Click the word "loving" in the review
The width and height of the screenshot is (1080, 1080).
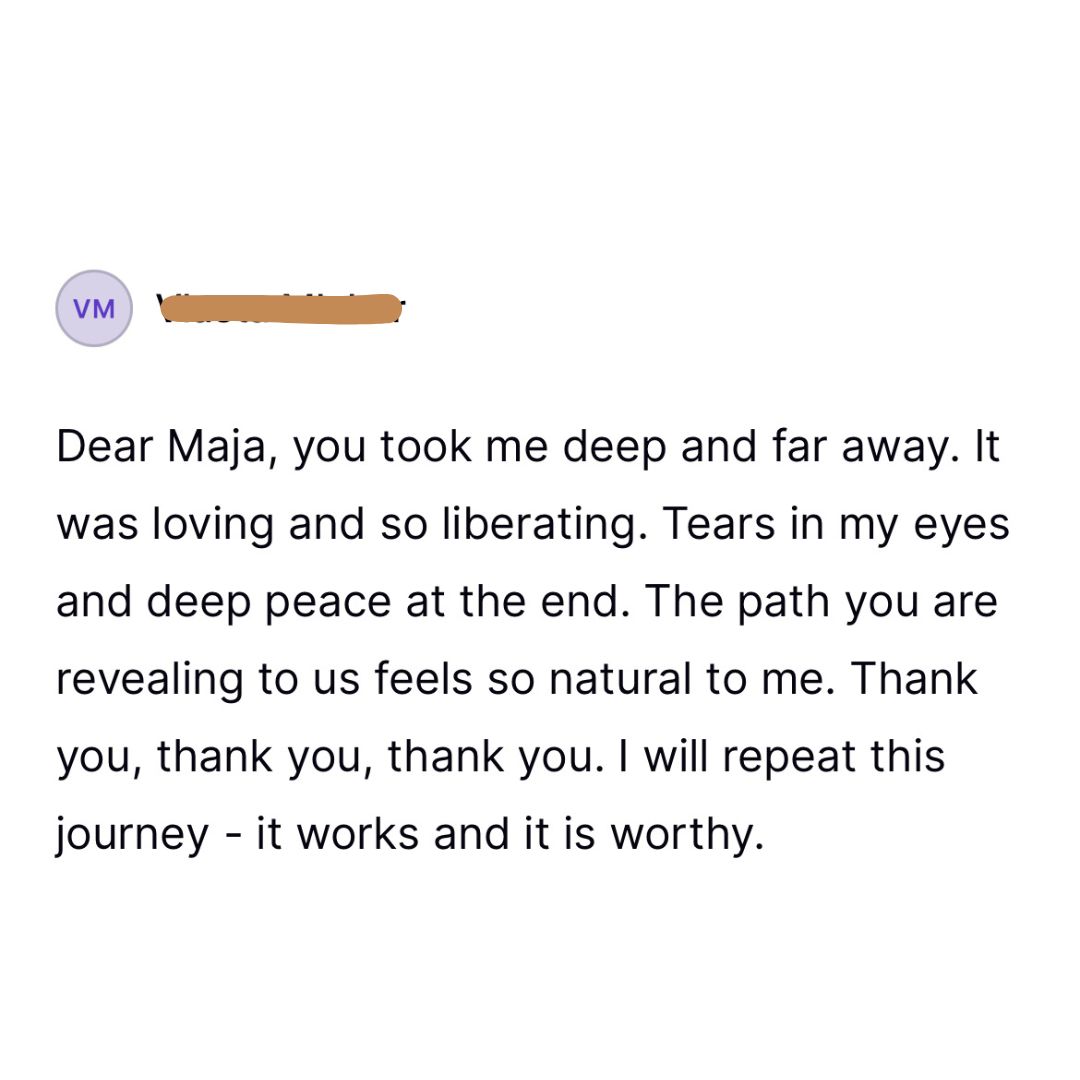click(214, 524)
